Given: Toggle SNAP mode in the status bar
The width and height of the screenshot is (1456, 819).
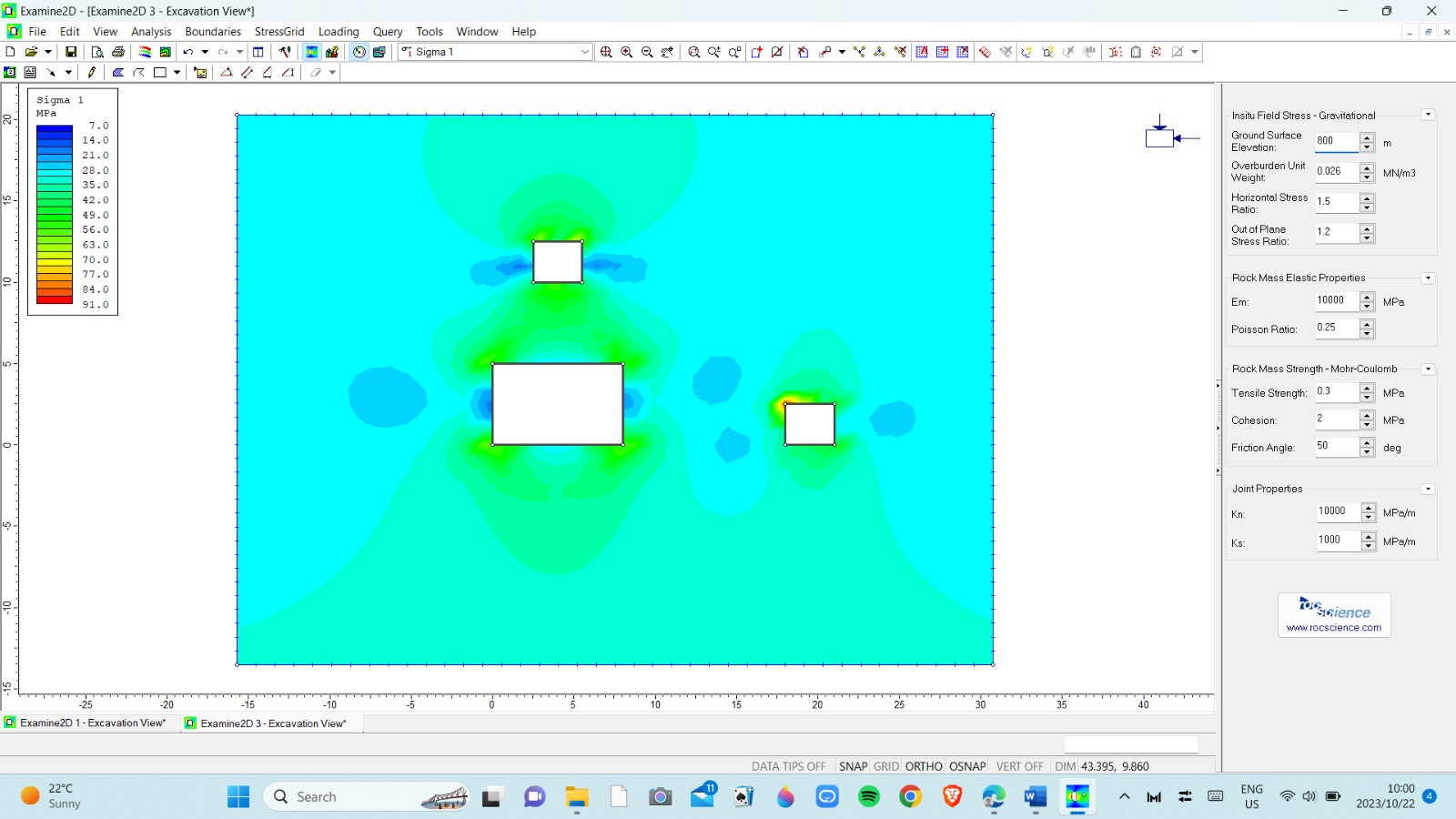Looking at the screenshot, I should click(854, 766).
